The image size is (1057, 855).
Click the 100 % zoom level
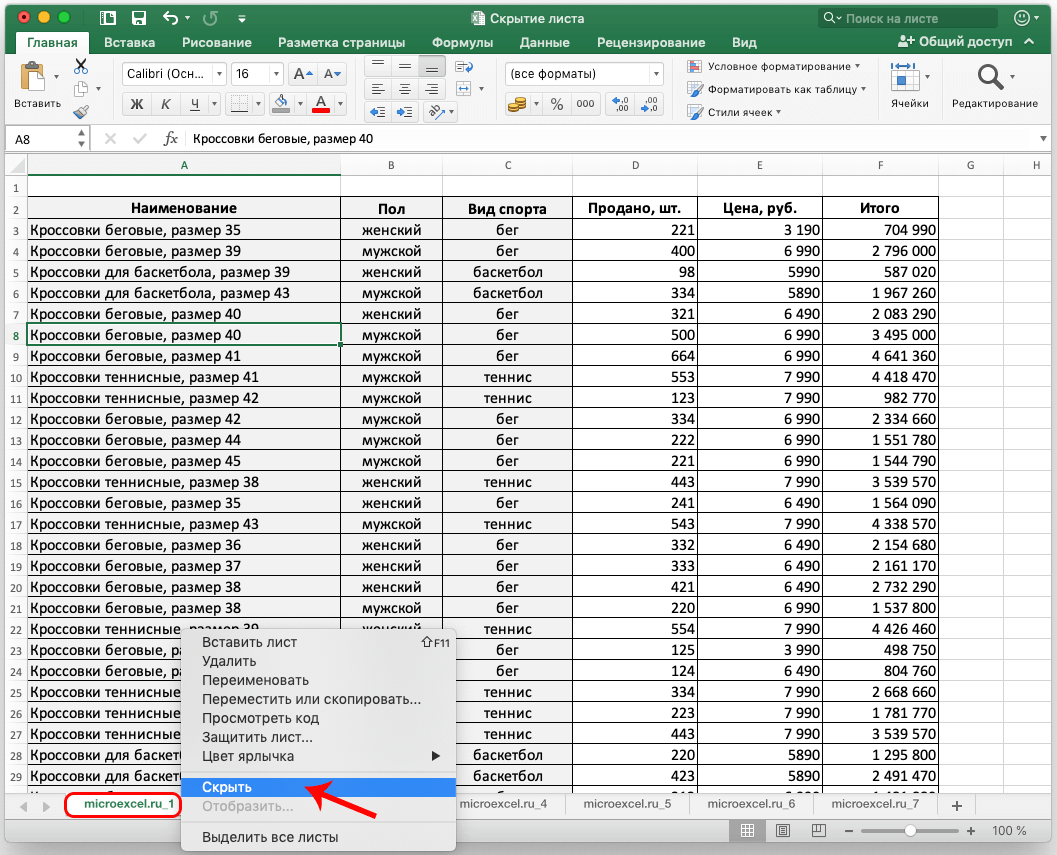click(1009, 831)
